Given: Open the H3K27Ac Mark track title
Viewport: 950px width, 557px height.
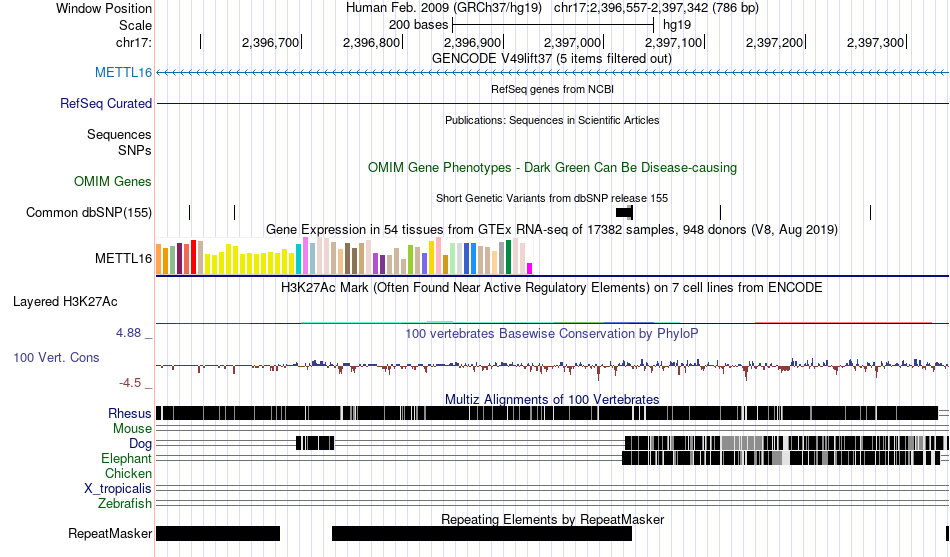Looking at the screenshot, I should click(552, 287).
